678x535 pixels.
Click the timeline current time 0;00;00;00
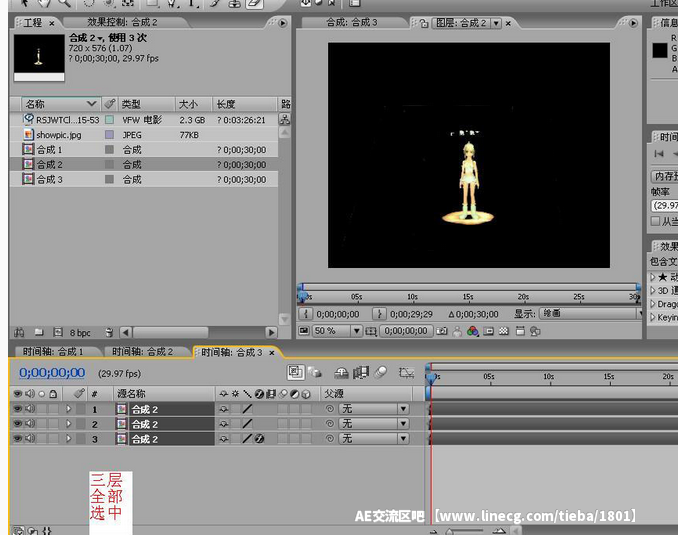[x=52, y=373]
